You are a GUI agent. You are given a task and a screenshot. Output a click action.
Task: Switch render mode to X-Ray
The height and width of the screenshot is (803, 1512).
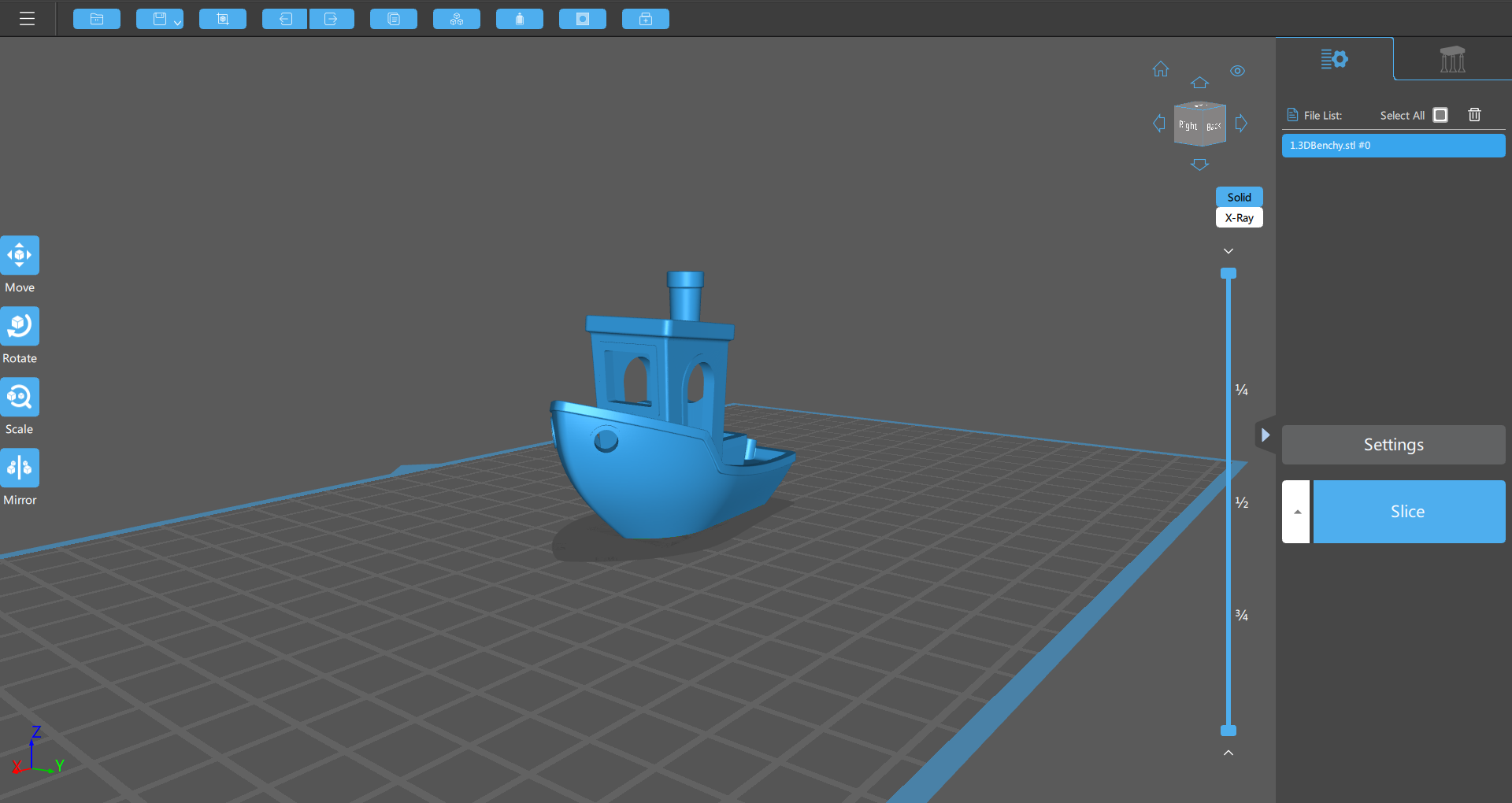tap(1240, 218)
